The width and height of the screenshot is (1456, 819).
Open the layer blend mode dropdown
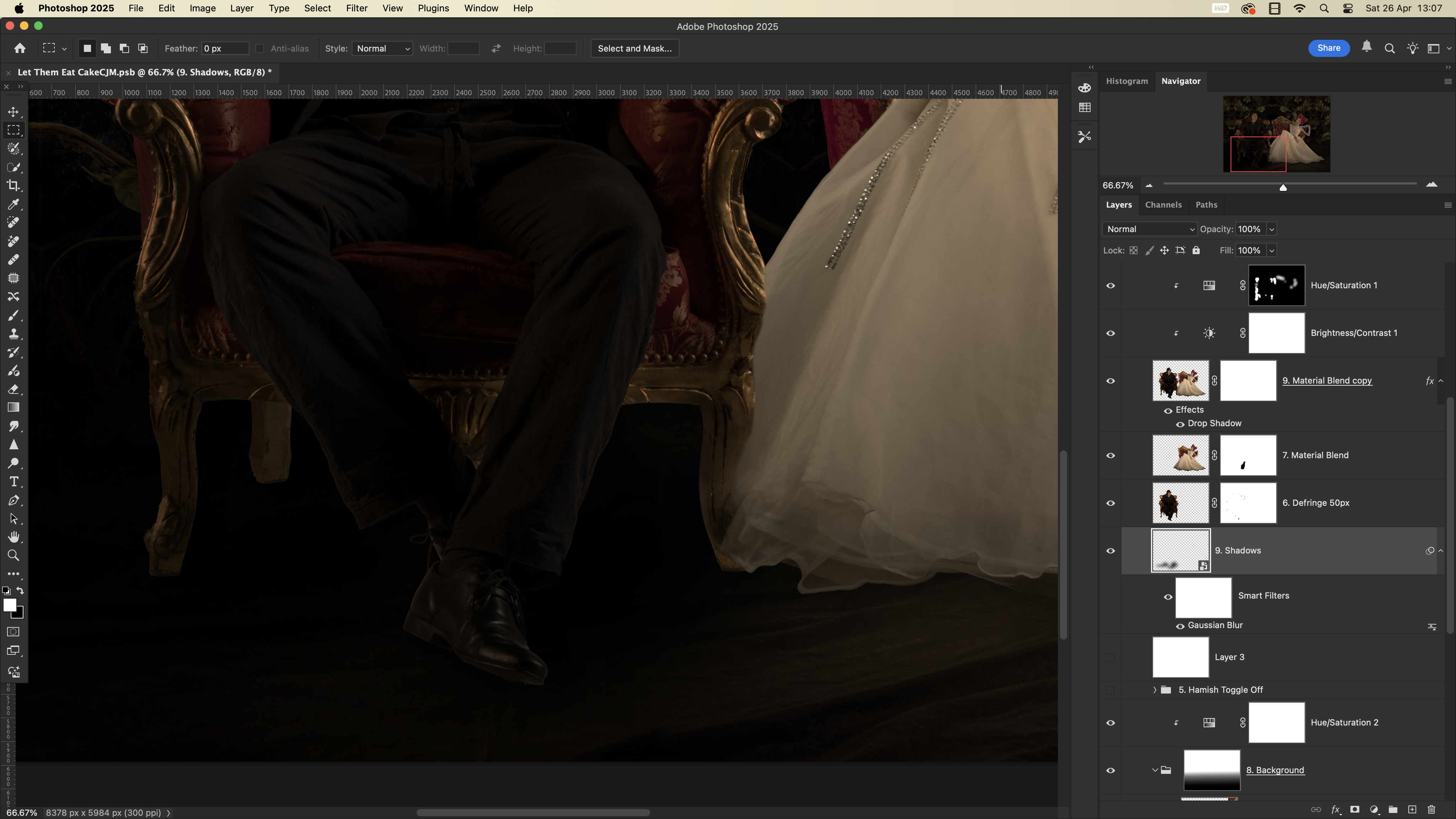coord(1150,229)
